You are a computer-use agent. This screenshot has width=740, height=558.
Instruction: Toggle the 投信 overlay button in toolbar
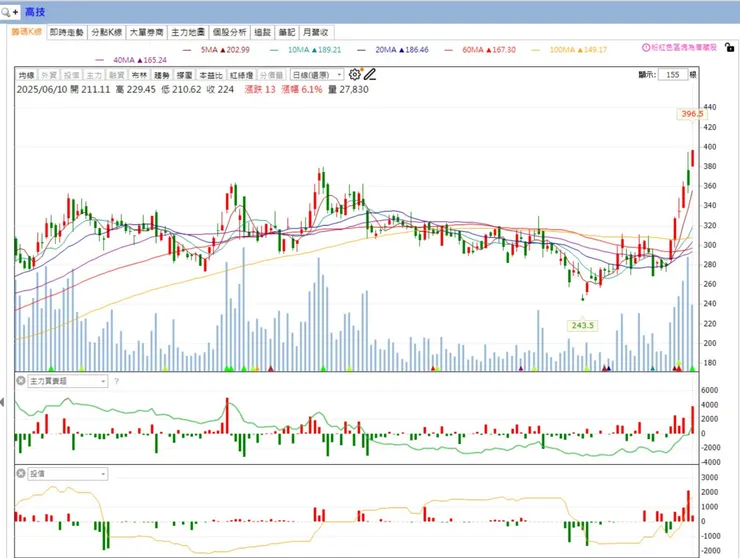pyautogui.click(x=72, y=75)
